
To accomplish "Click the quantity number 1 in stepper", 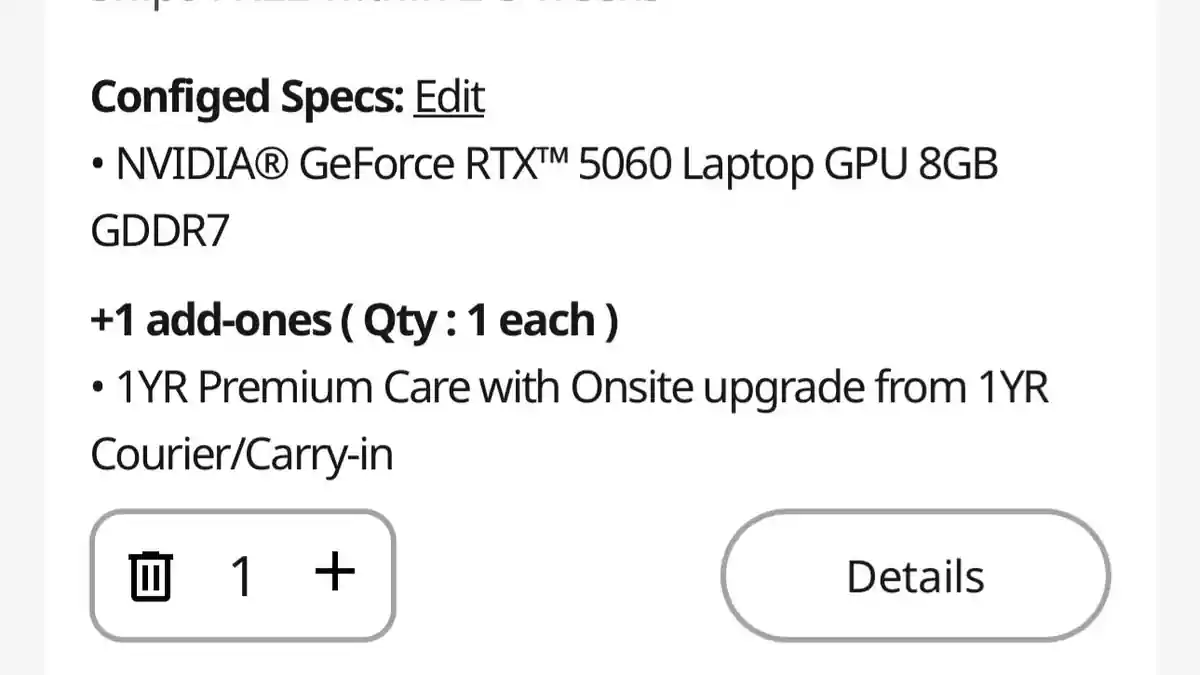I will [241, 576].
